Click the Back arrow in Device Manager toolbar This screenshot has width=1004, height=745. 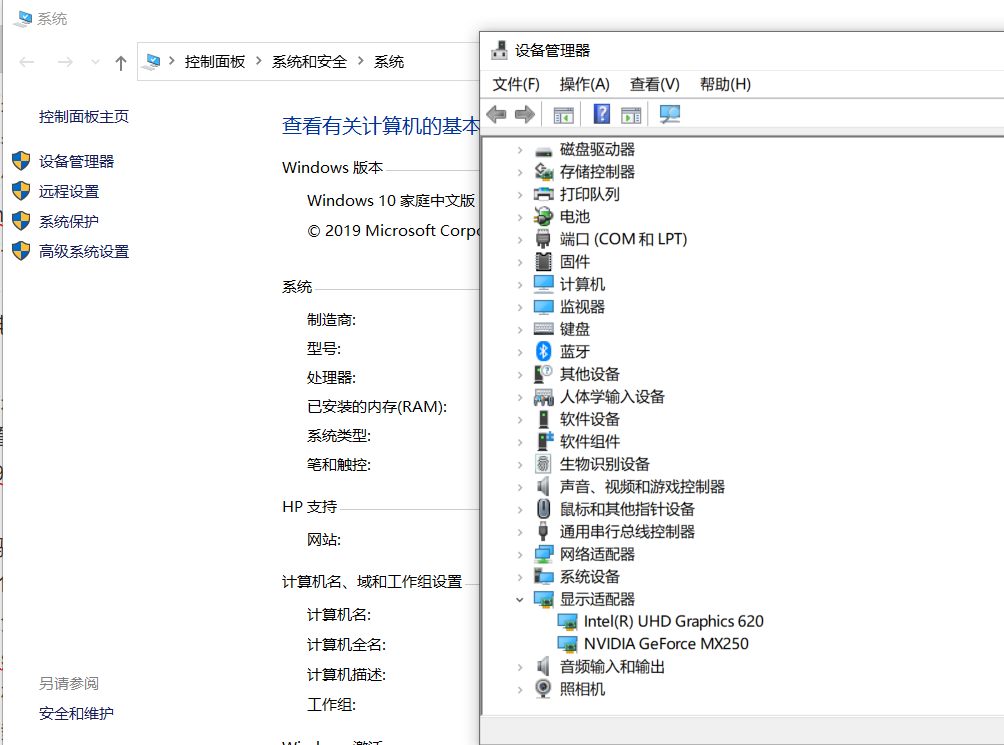[496, 115]
